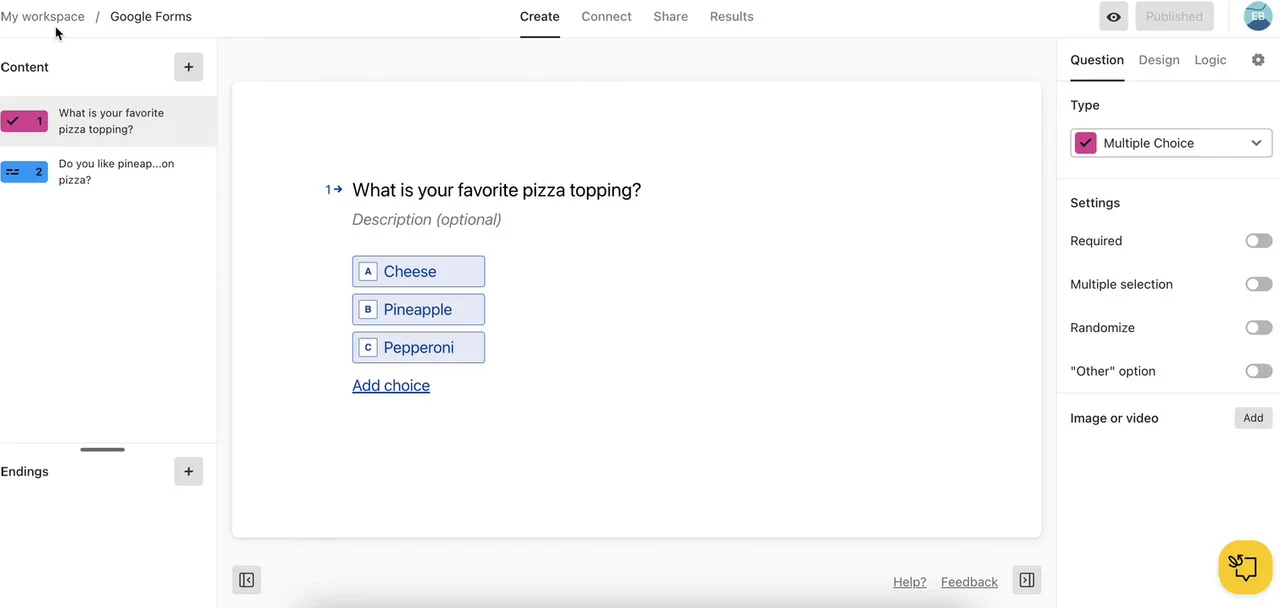Screen dimensions: 1280x608
Task: Click the Pepperoni choice field
Action: [x=418, y=348]
